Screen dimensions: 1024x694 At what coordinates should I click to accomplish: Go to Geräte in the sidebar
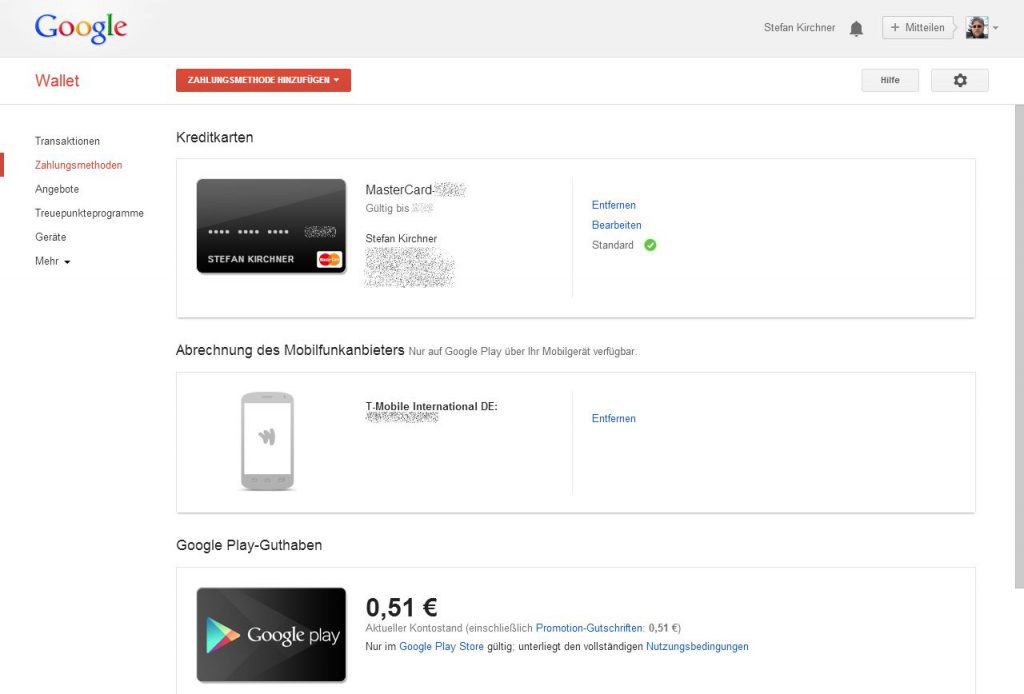(x=51, y=237)
